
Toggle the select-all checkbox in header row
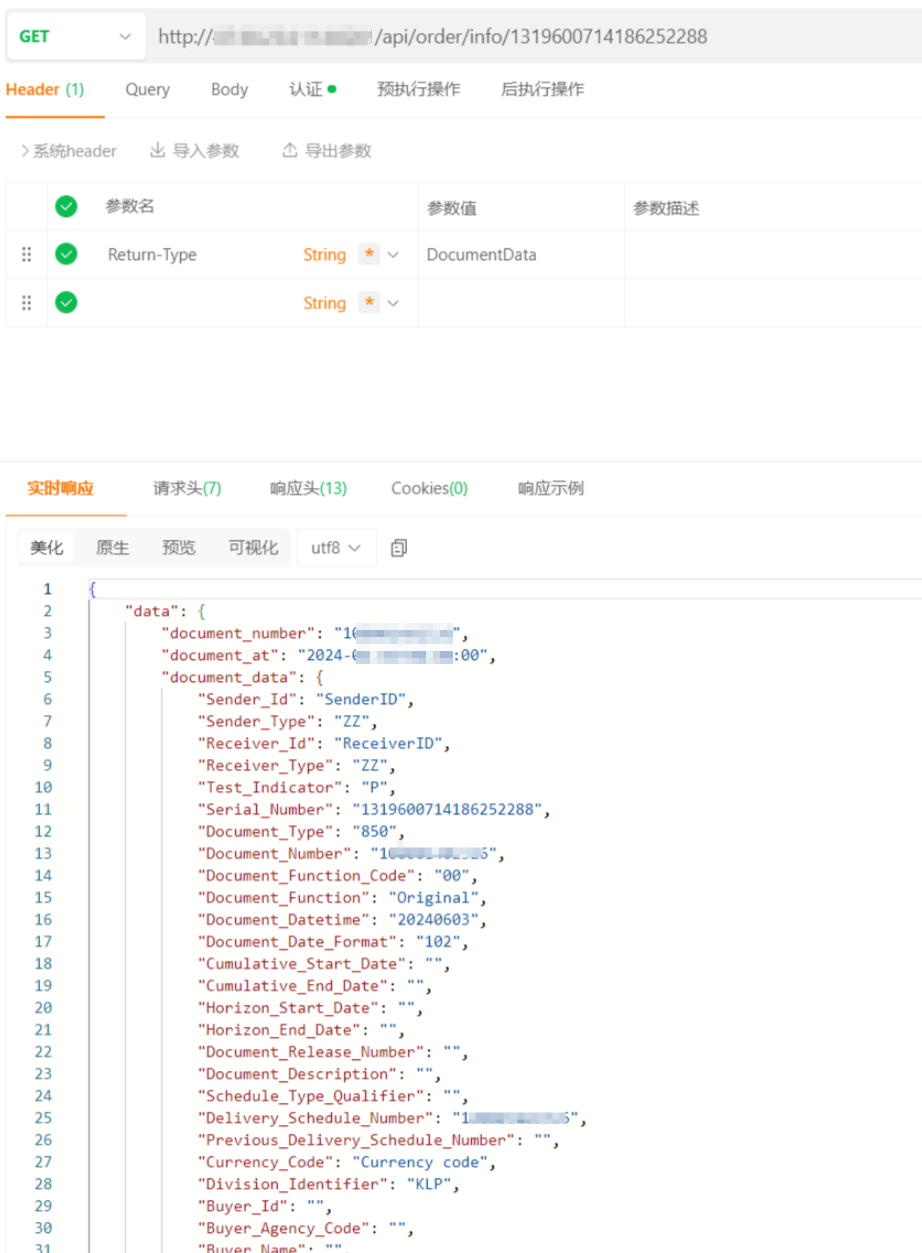click(x=66, y=207)
